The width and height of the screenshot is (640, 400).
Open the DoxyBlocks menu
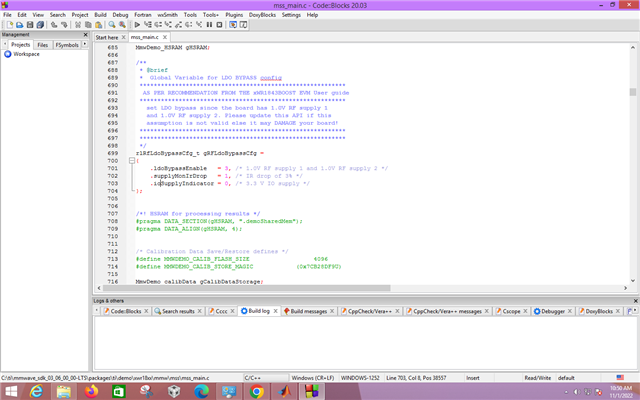click(x=262, y=15)
